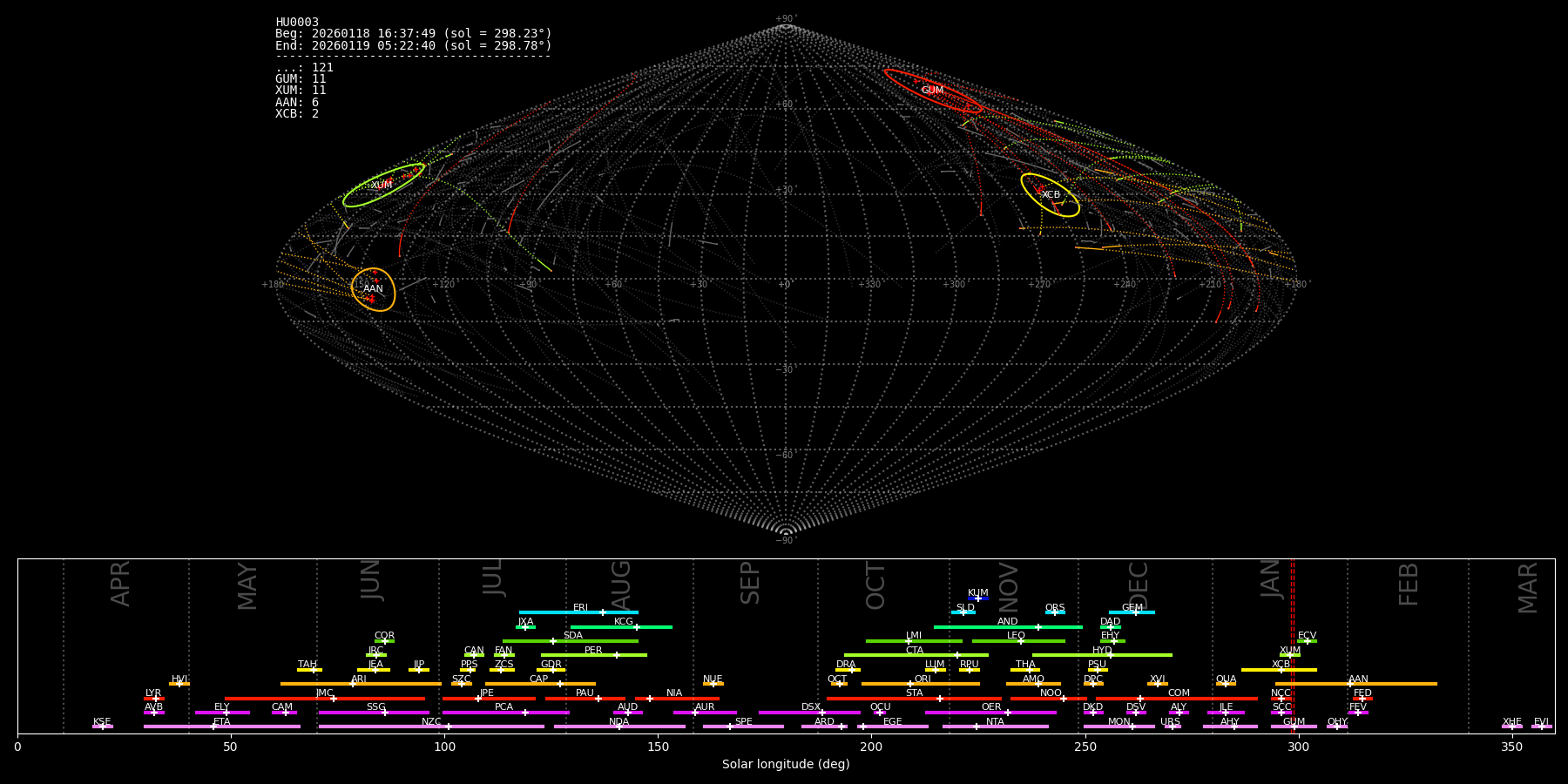Click the red dashed current-date line in timeline

[1293, 645]
